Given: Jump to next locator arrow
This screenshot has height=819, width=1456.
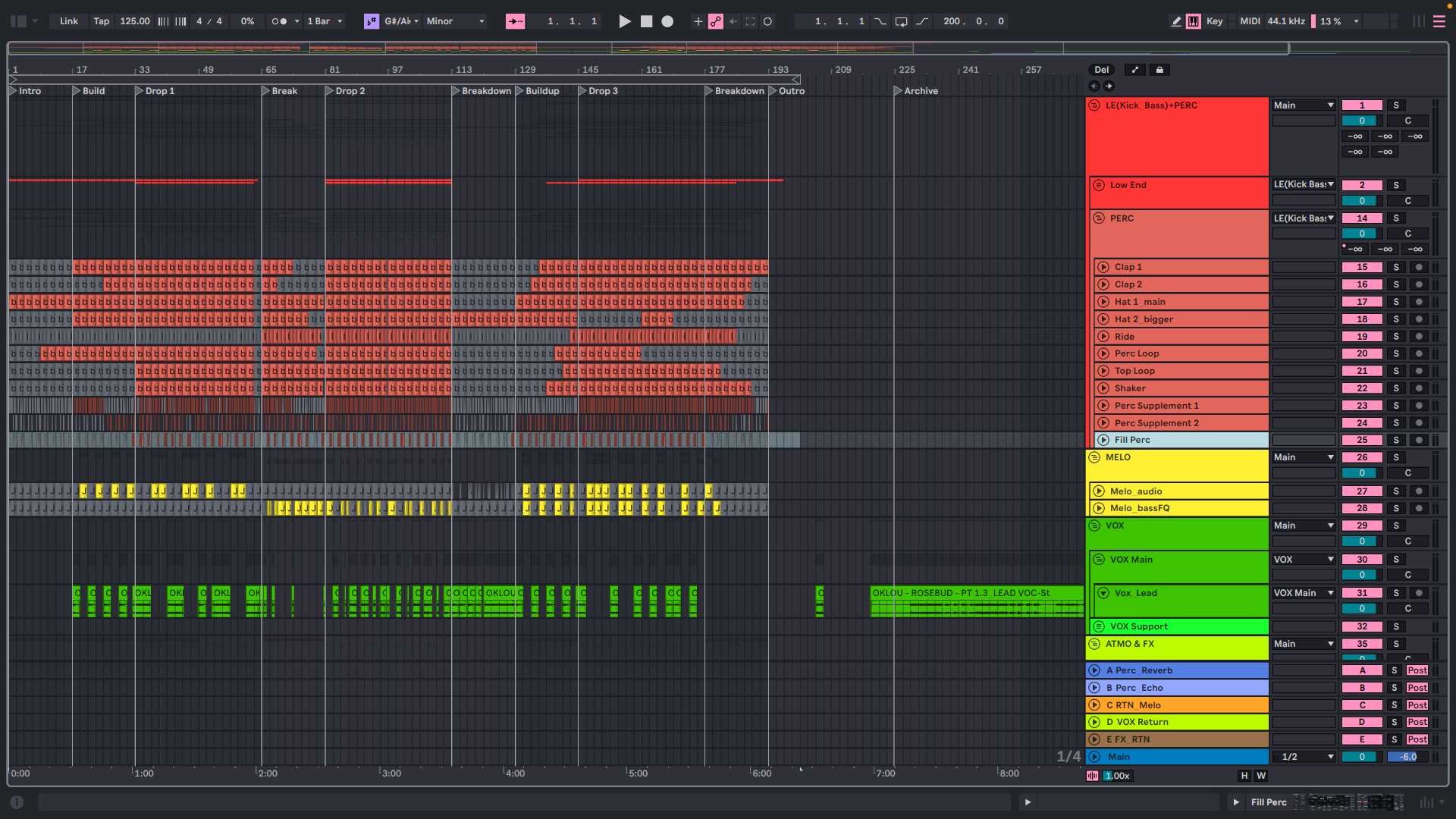Looking at the screenshot, I should 1109,86.
